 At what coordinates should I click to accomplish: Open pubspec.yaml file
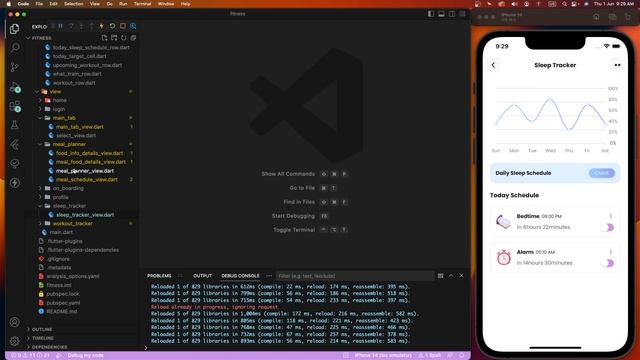click(x=63, y=303)
